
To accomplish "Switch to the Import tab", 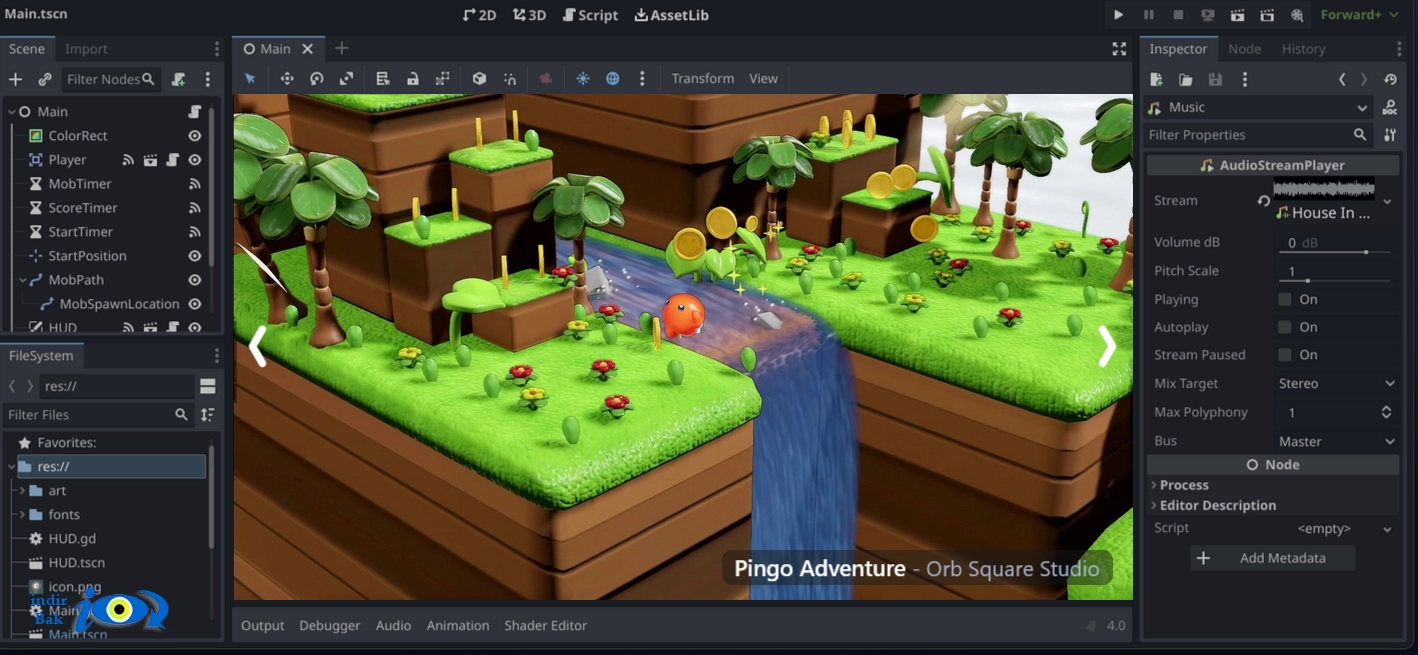I will pos(86,49).
